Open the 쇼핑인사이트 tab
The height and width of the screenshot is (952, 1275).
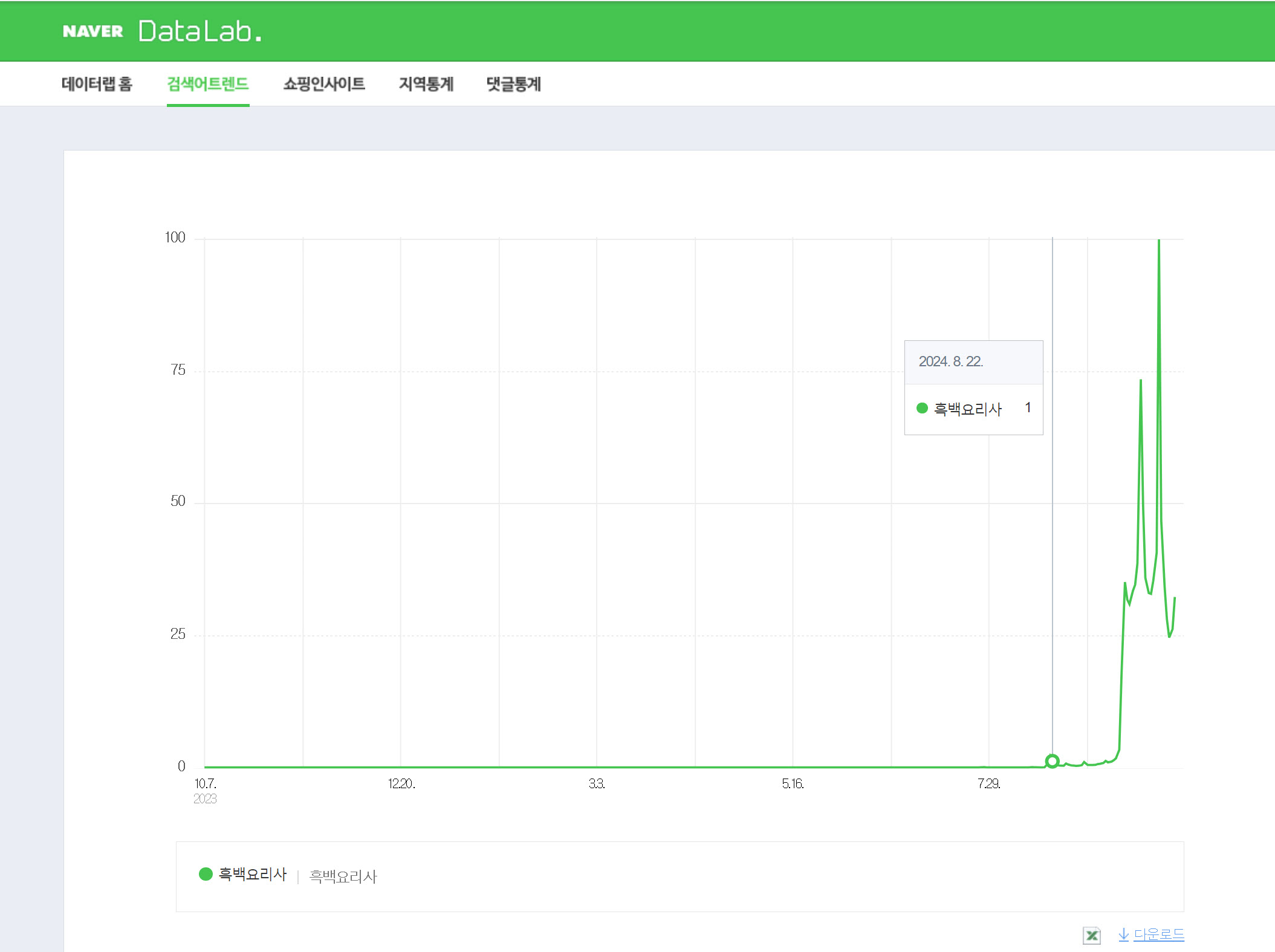(x=324, y=84)
